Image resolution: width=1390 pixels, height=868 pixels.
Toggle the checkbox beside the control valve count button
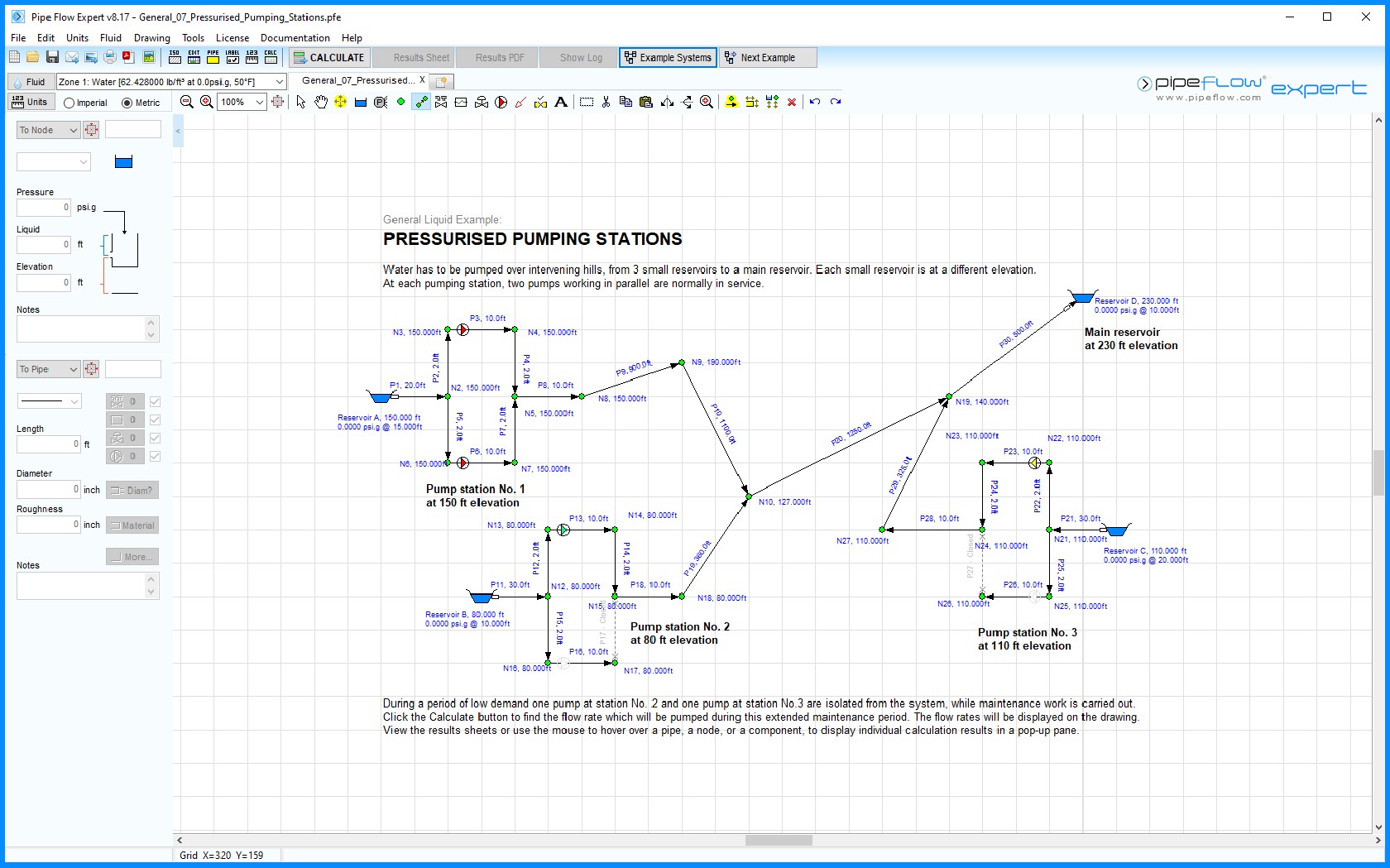tap(155, 438)
